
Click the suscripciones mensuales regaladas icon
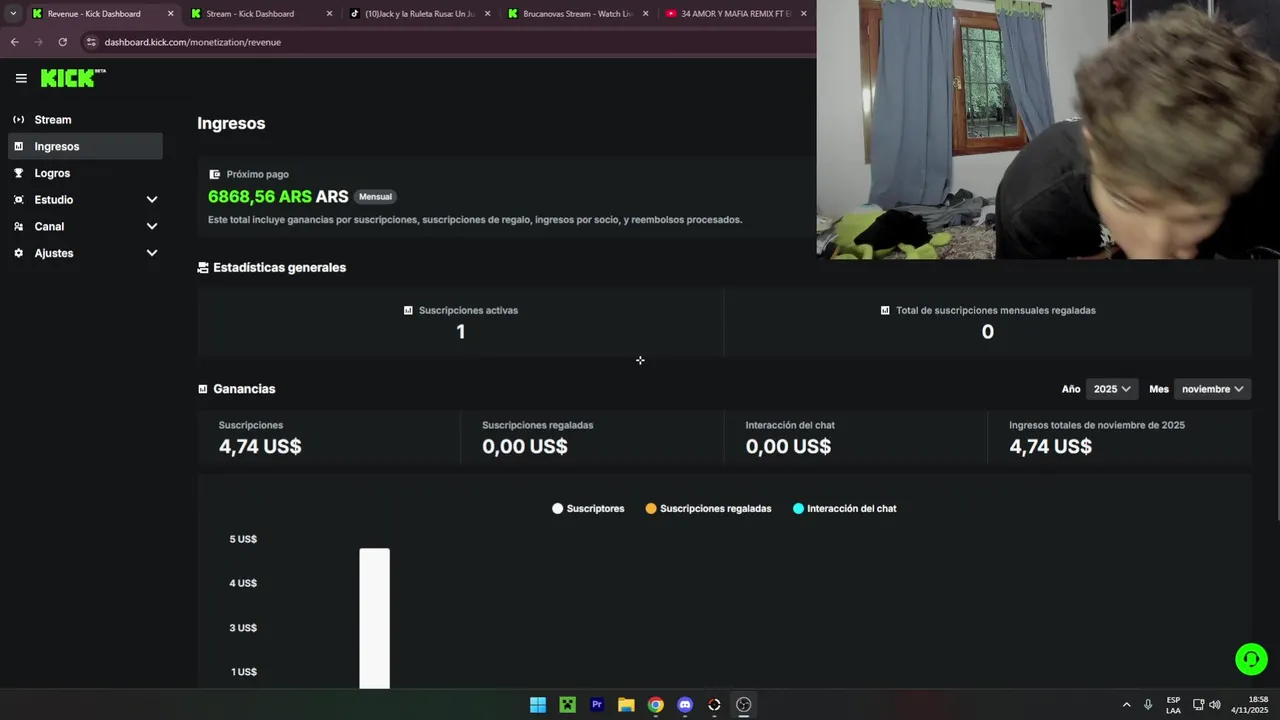[x=885, y=311]
